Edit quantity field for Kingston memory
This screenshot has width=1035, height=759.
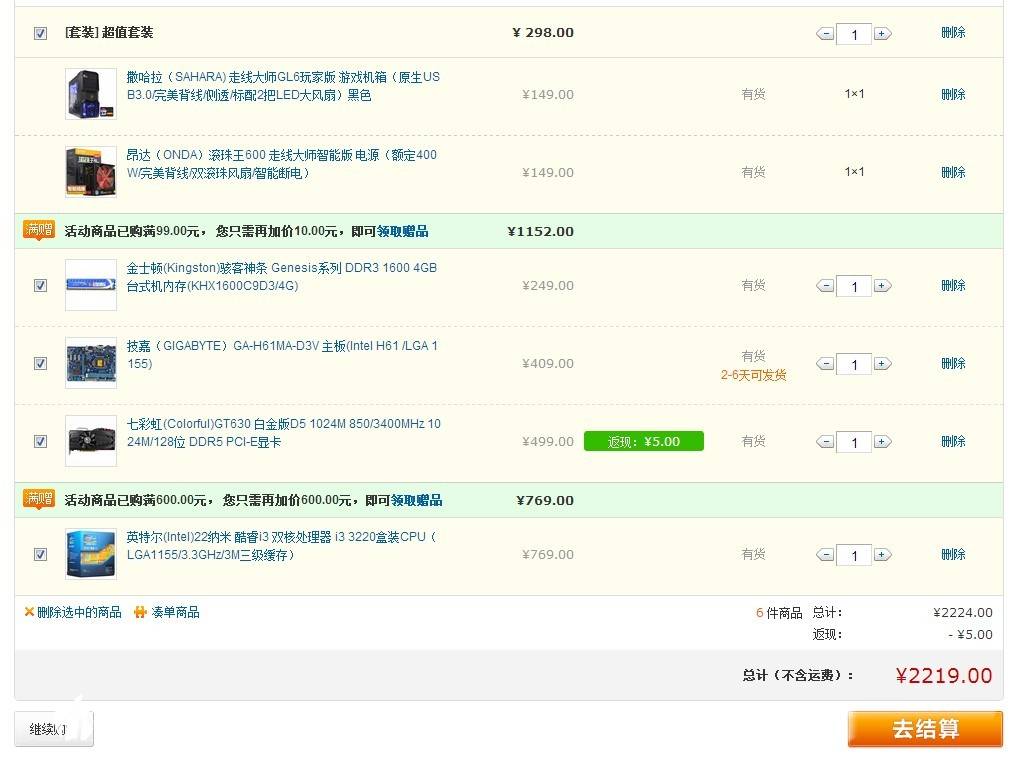tap(854, 287)
